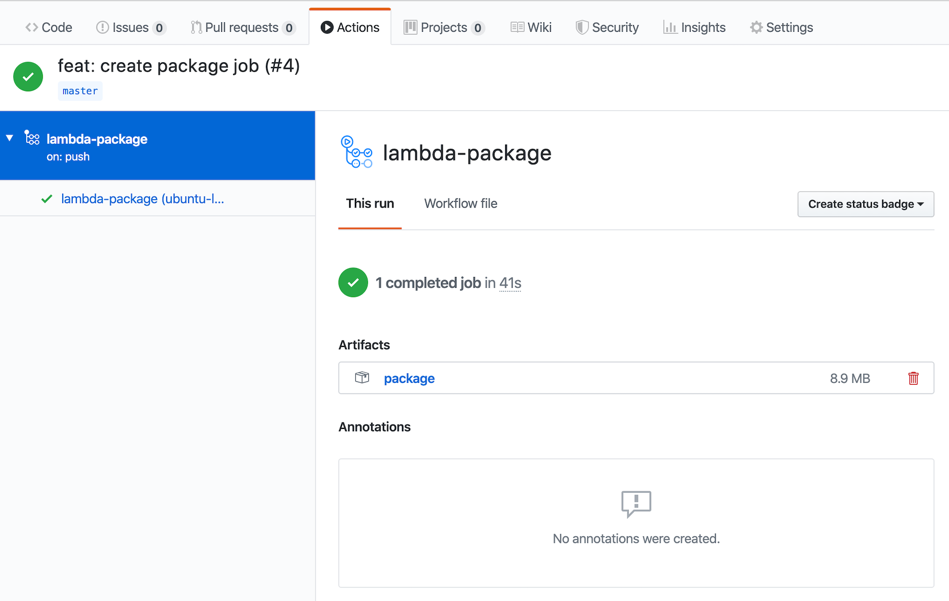Download the package artifact link

[409, 378]
